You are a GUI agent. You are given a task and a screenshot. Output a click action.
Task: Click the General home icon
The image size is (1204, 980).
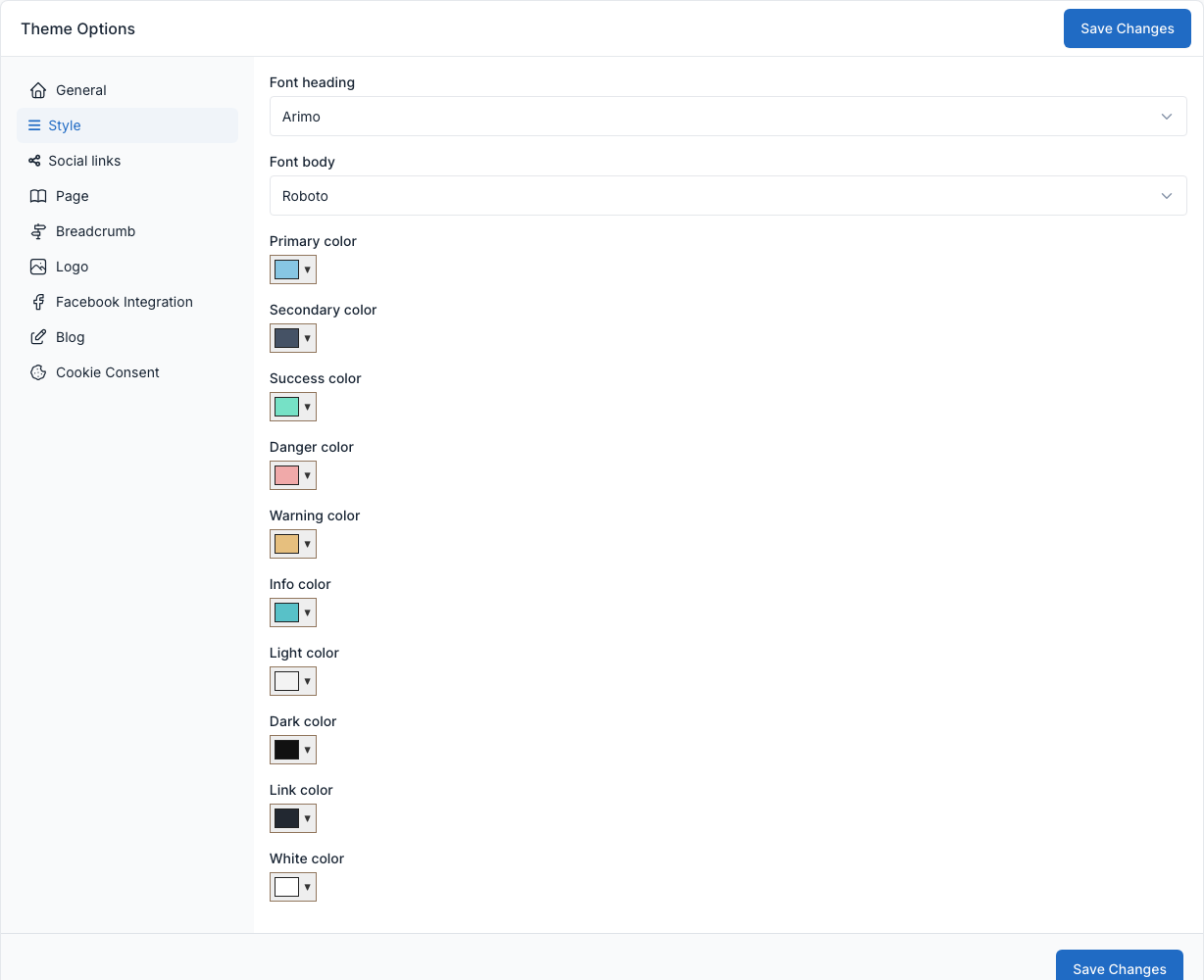[38, 90]
